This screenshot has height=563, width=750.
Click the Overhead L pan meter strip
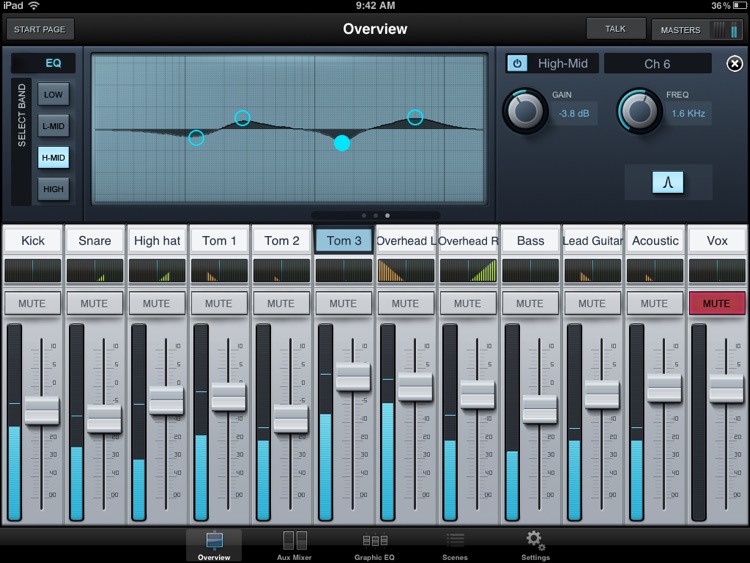406,270
